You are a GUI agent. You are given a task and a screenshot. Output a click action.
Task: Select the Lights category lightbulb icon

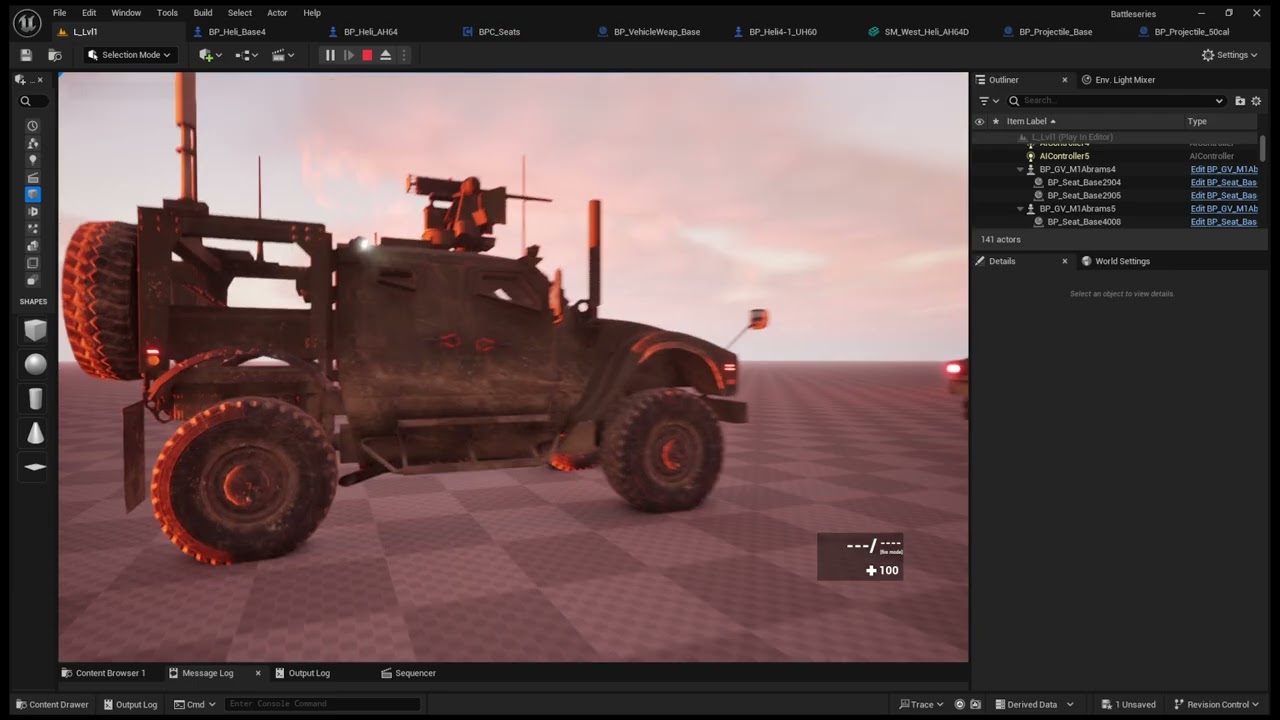[x=33, y=160]
